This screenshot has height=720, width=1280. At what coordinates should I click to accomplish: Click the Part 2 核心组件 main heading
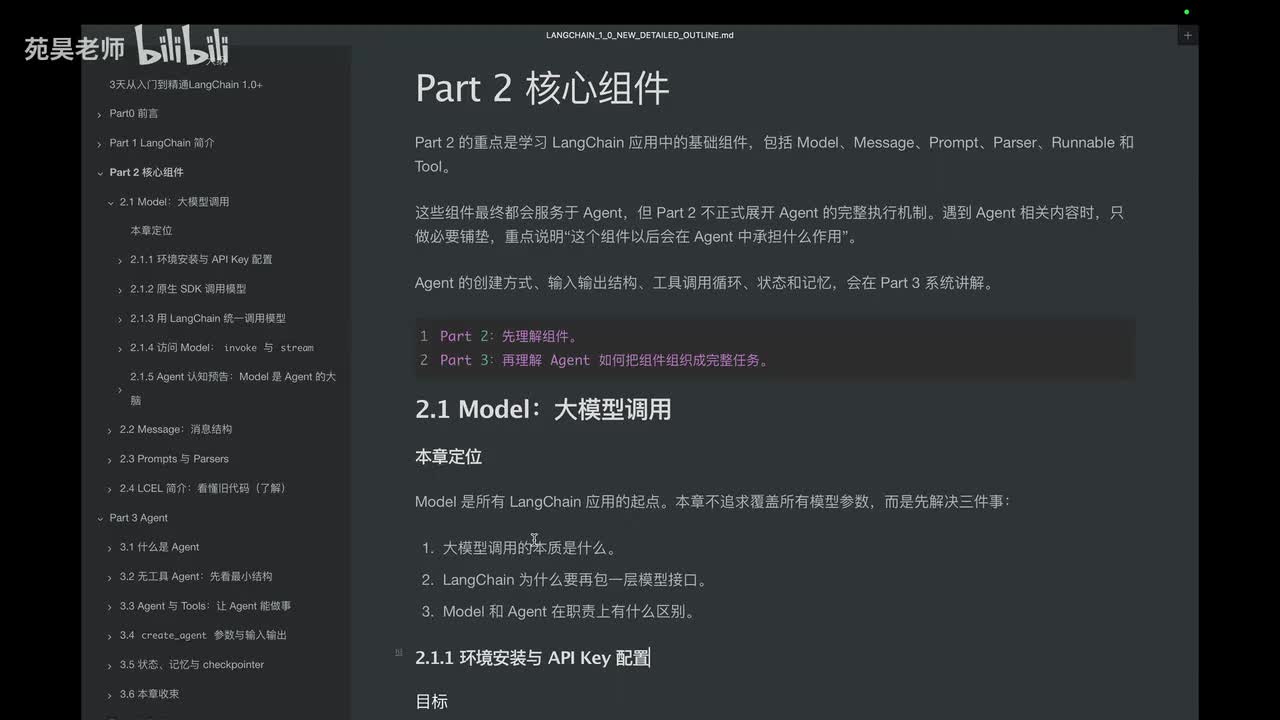pos(542,88)
